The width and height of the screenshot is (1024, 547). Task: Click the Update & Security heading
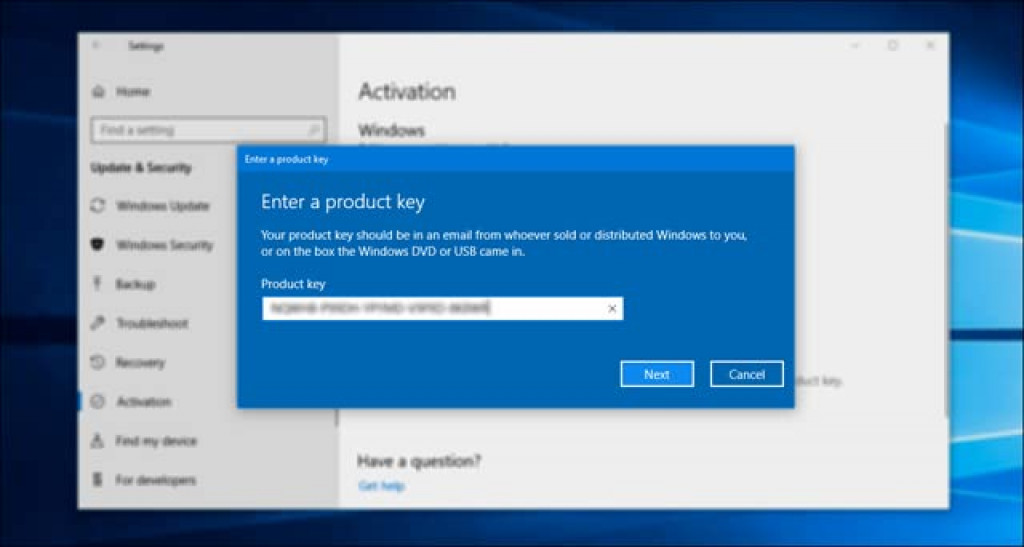141,168
